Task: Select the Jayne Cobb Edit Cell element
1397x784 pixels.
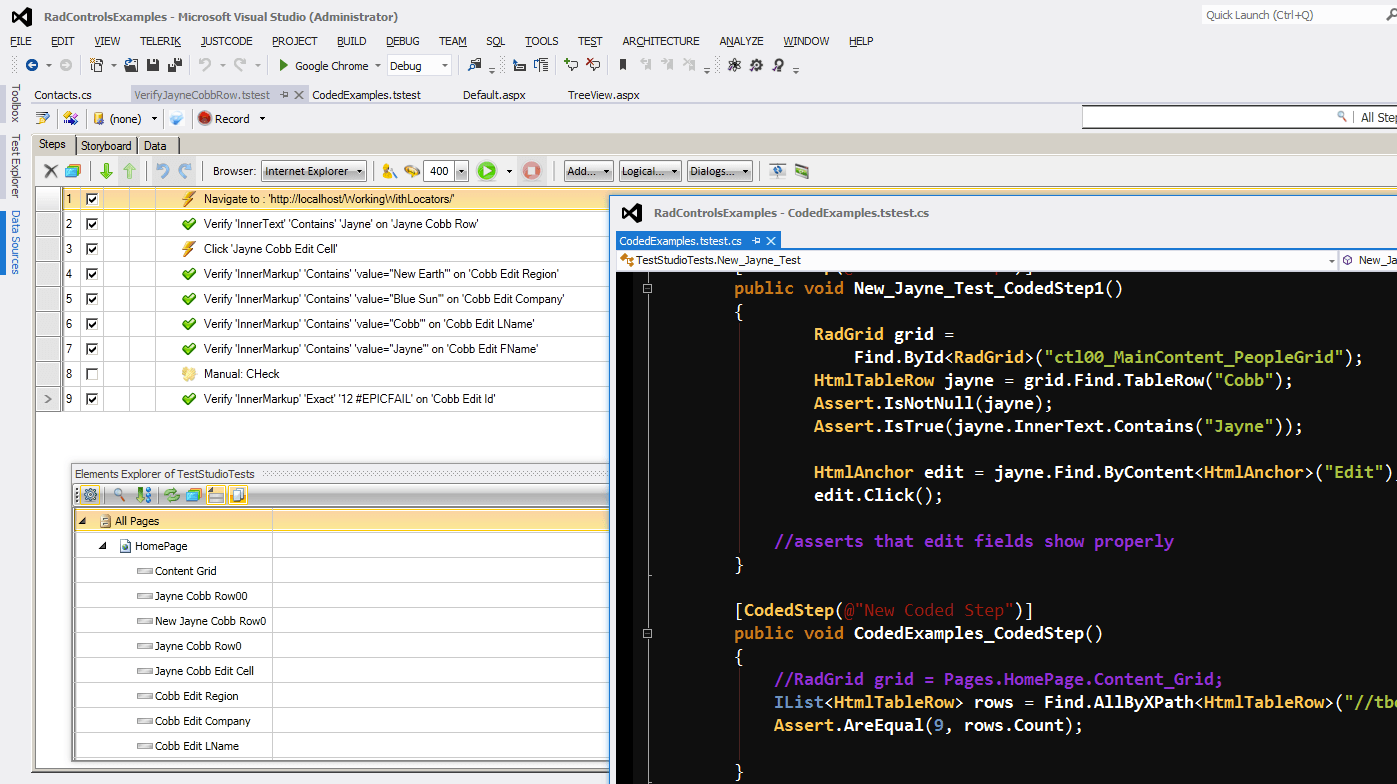Action: click(x=204, y=671)
